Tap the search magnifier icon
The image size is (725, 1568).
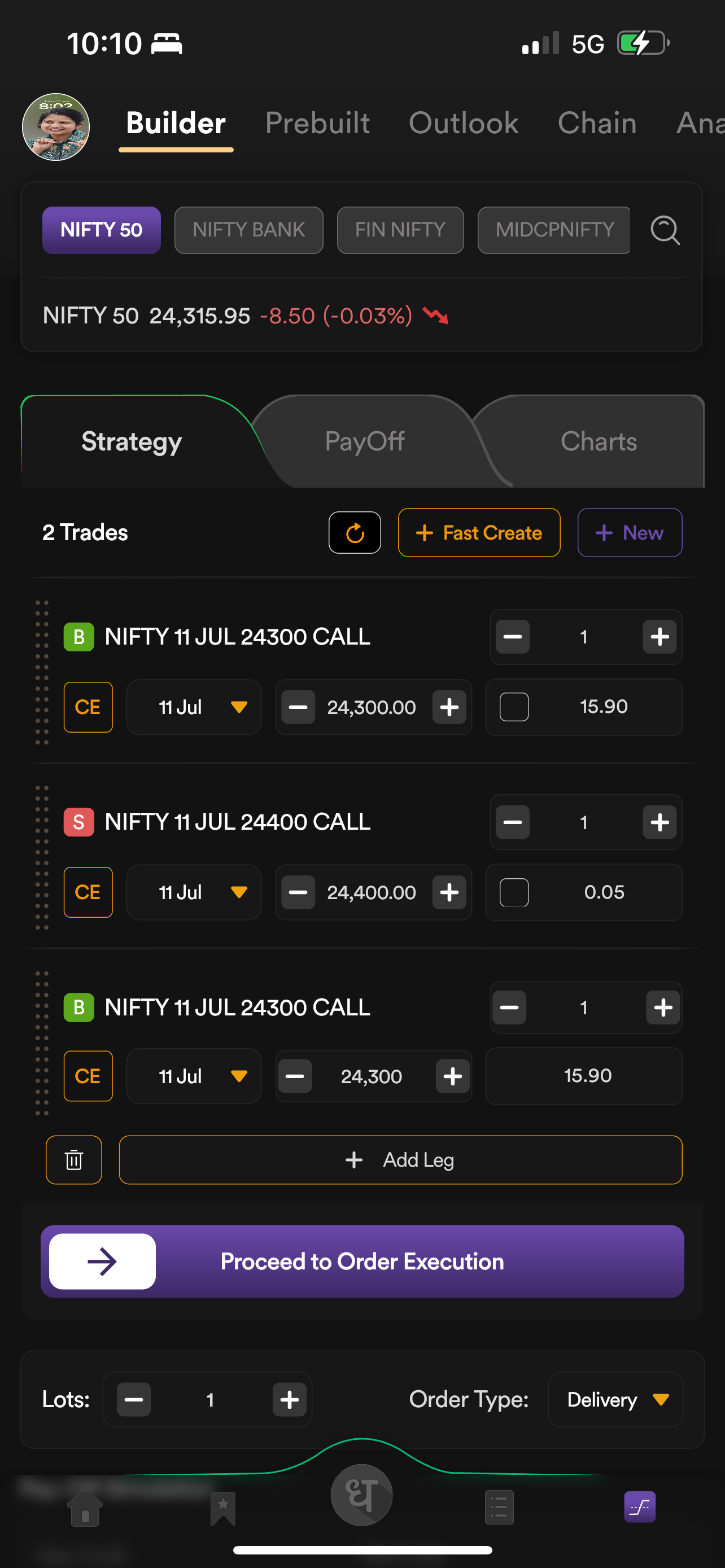click(665, 230)
